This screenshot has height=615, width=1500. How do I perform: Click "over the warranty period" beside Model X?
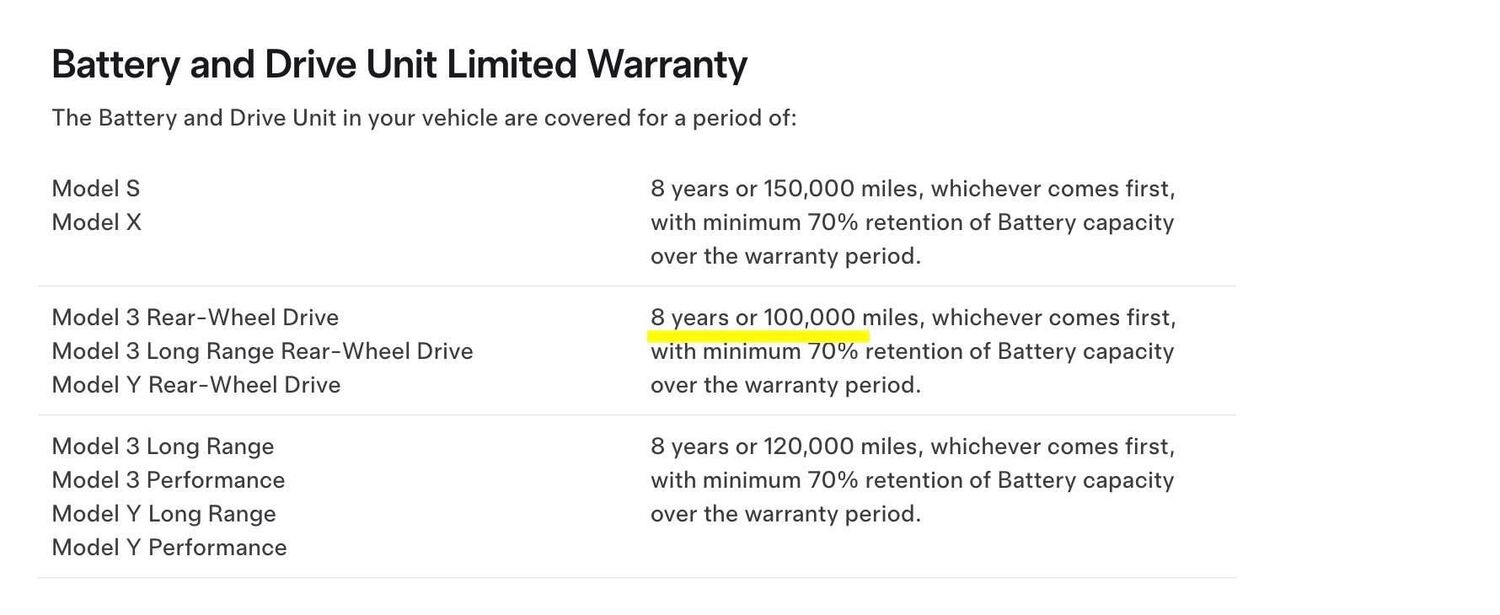(785, 256)
